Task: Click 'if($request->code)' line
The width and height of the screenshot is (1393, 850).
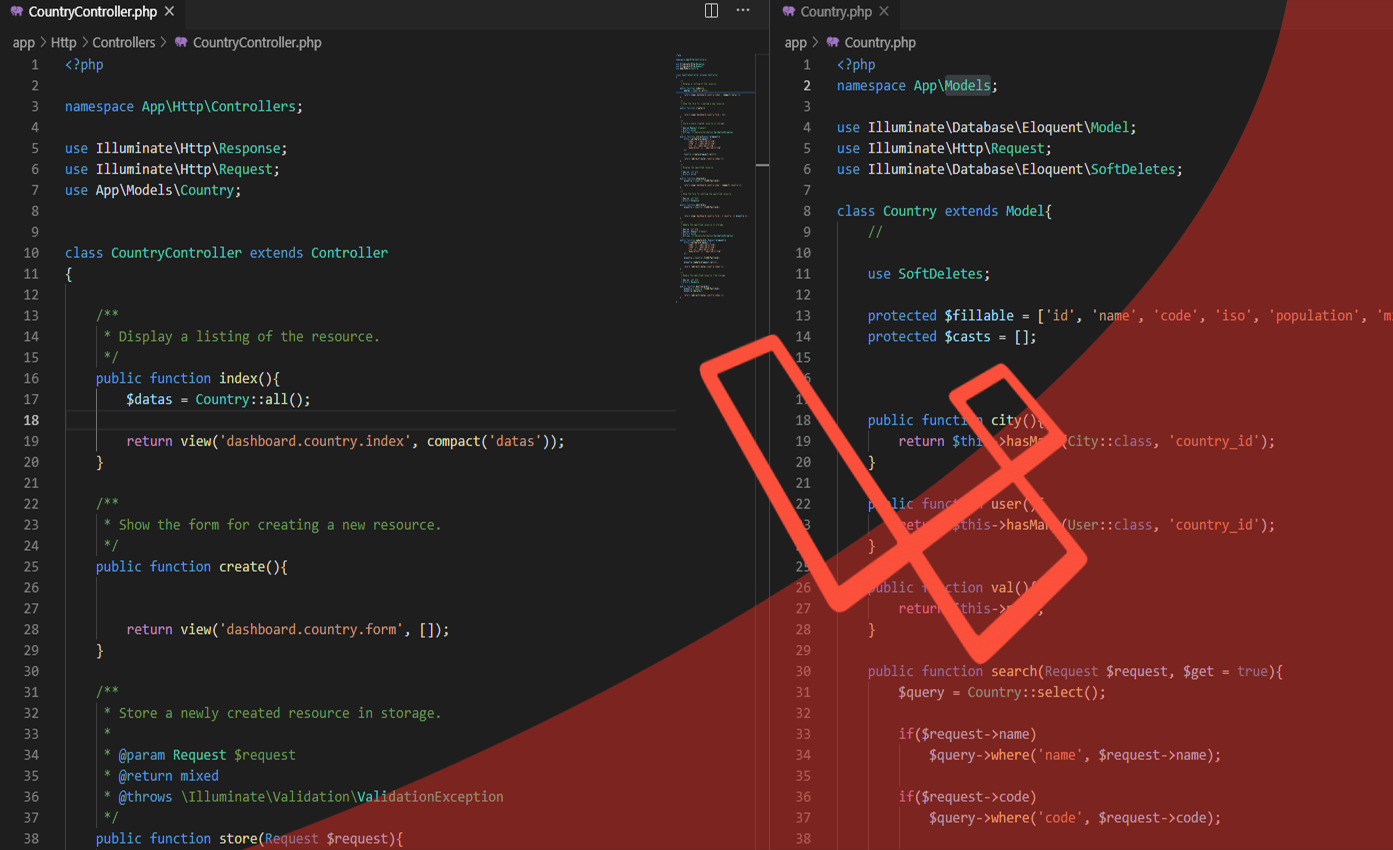Action: [x=967, y=797]
